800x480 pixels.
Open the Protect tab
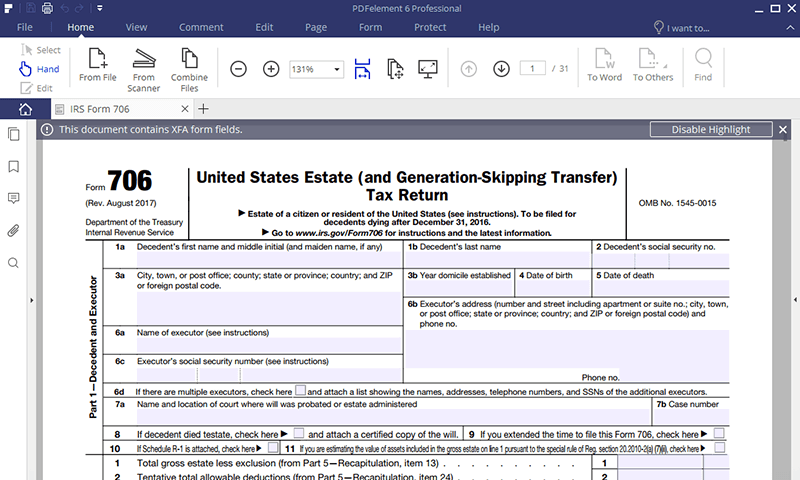coord(430,28)
